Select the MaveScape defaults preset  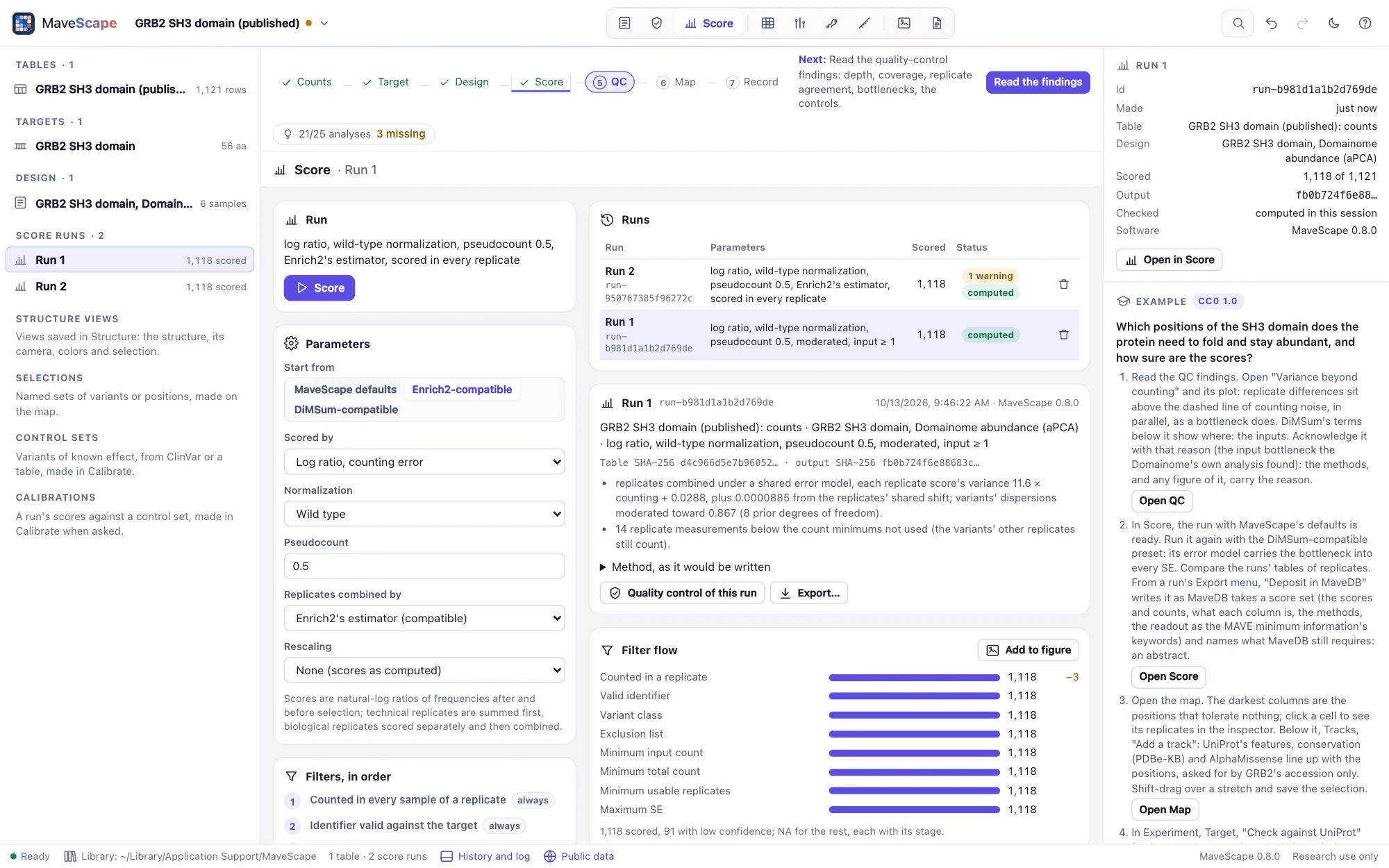pyautogui.click(x=345, y=390)
